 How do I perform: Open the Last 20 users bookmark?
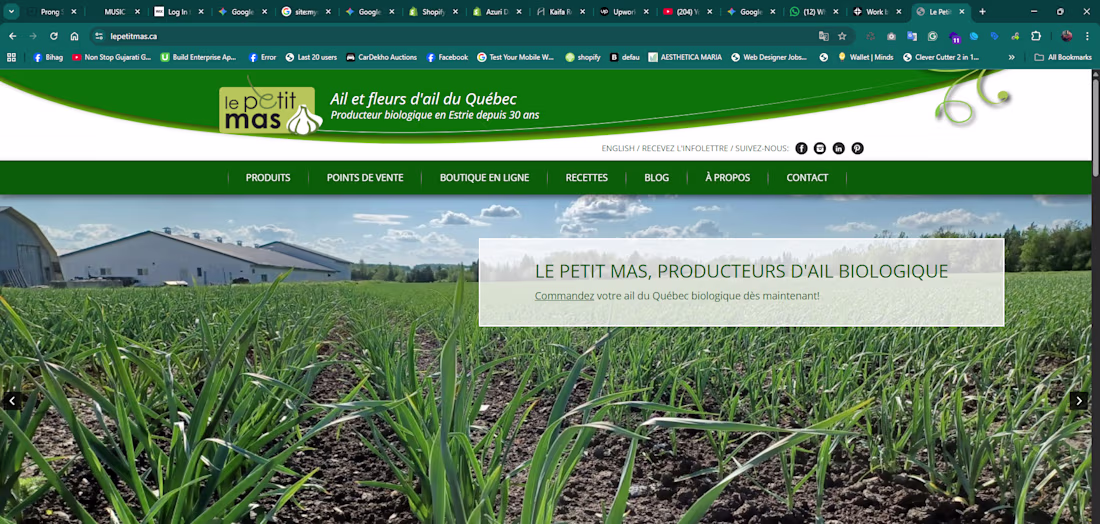[x=311, y=58]
